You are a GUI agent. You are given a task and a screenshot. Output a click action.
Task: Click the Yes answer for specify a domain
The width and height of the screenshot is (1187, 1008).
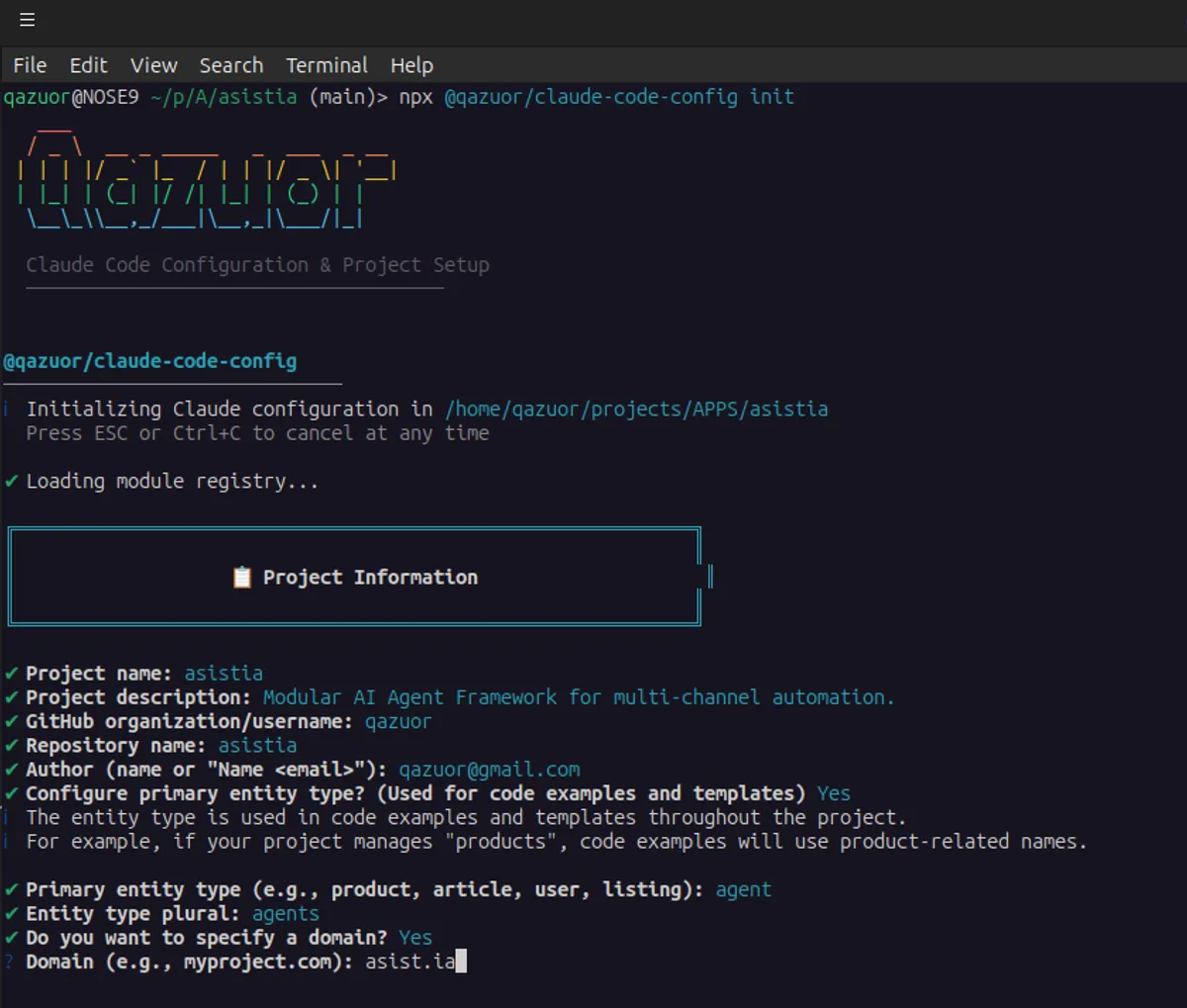[415, 938]
